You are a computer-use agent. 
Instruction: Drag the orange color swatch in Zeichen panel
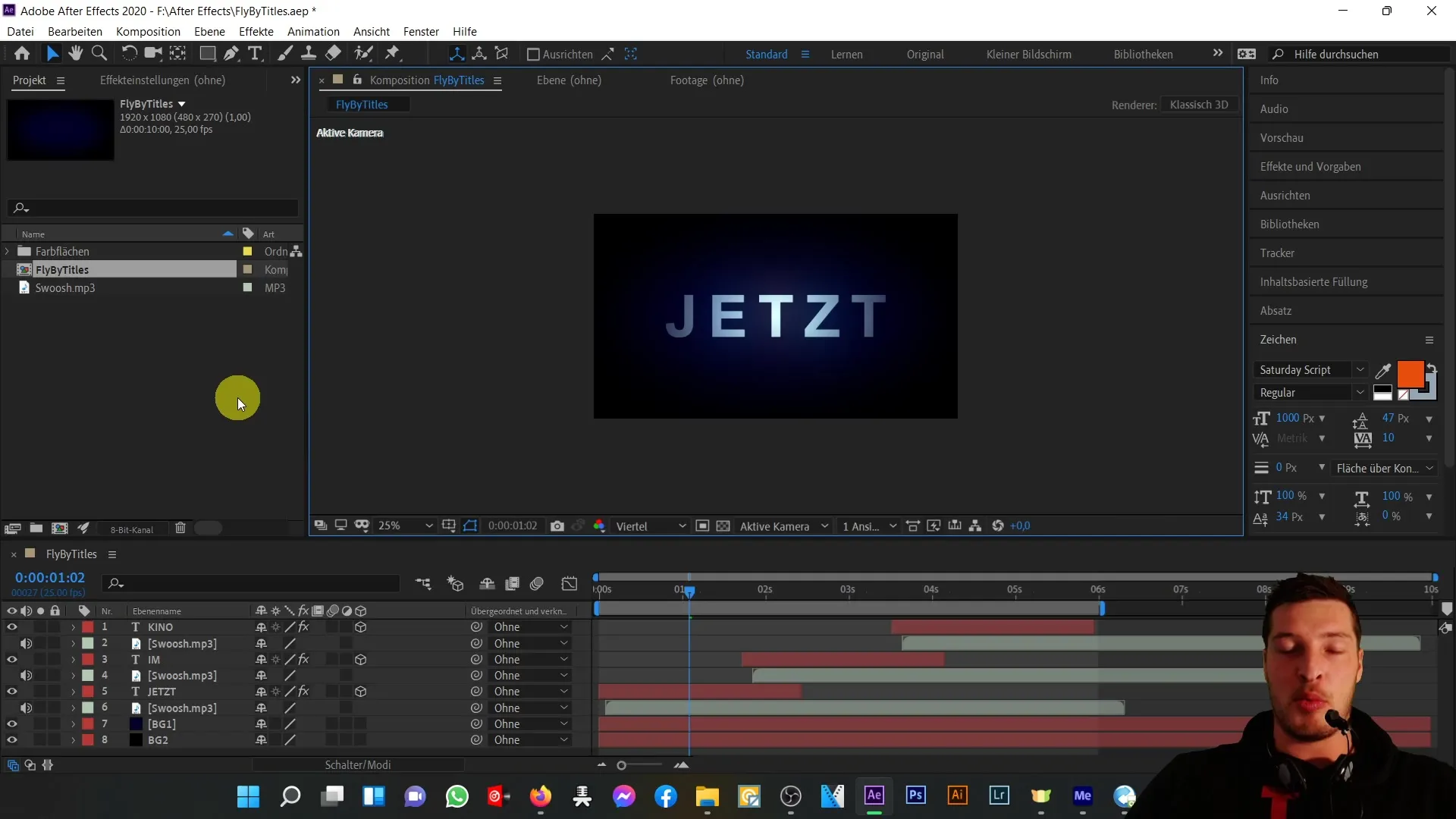point(1411,373)
